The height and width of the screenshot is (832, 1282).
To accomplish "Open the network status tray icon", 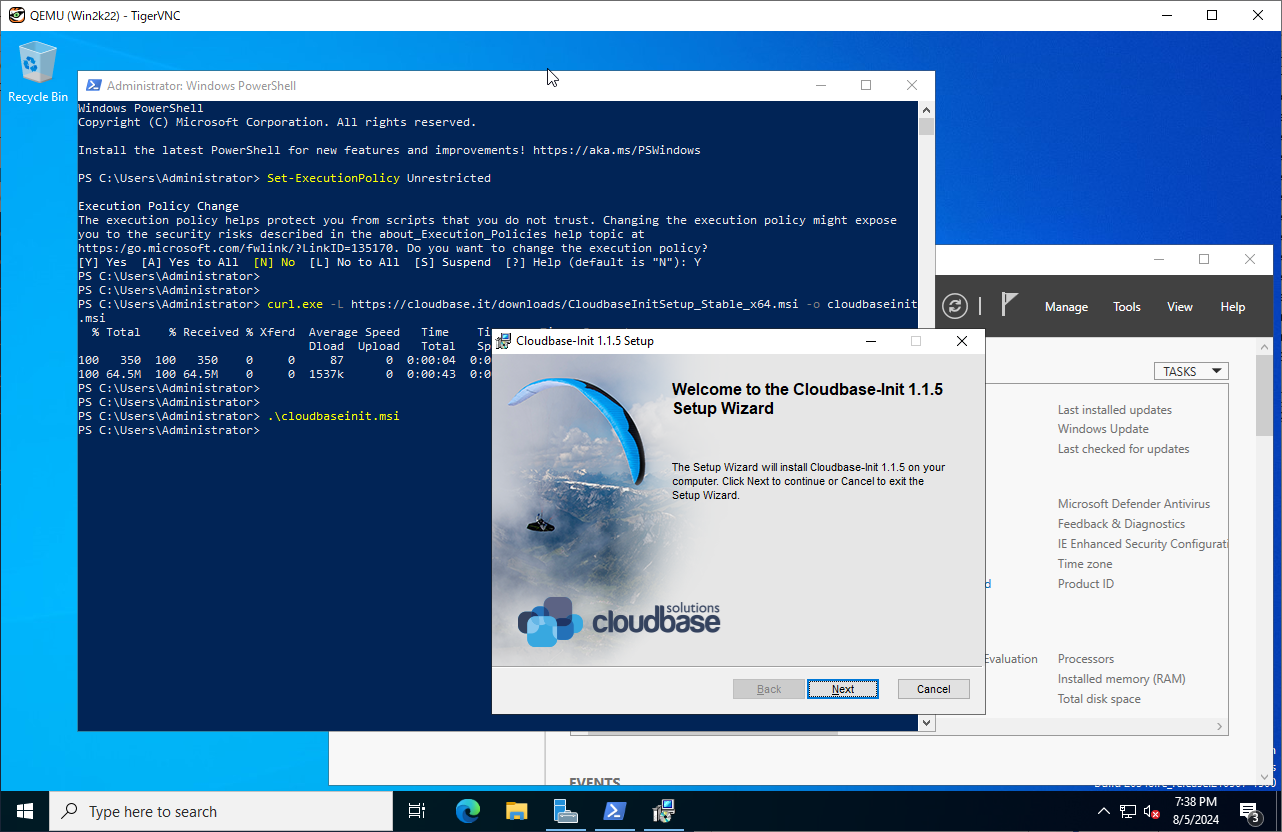I will [1128, 811].
